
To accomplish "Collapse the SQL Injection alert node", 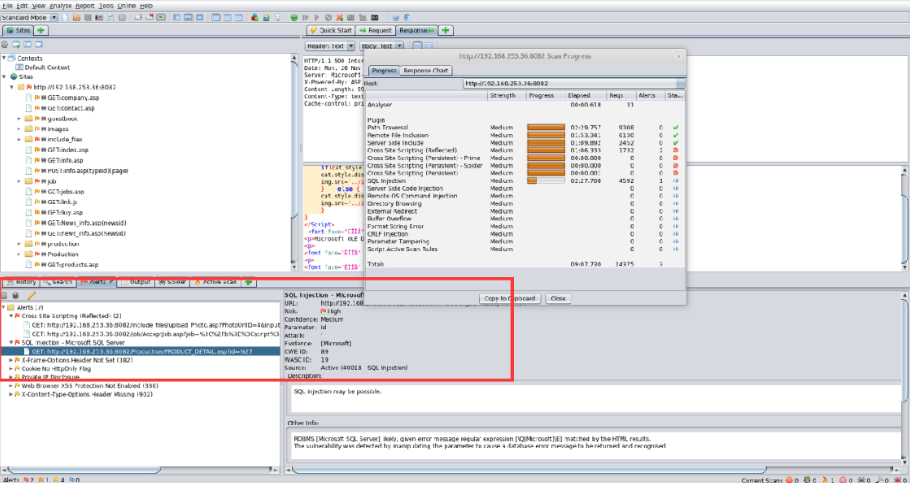I will (11, 342).
